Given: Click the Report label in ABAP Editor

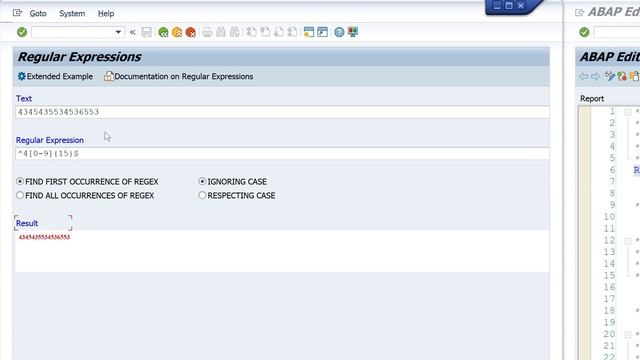Looking at the screenshot, I should (x=592, y=98).
